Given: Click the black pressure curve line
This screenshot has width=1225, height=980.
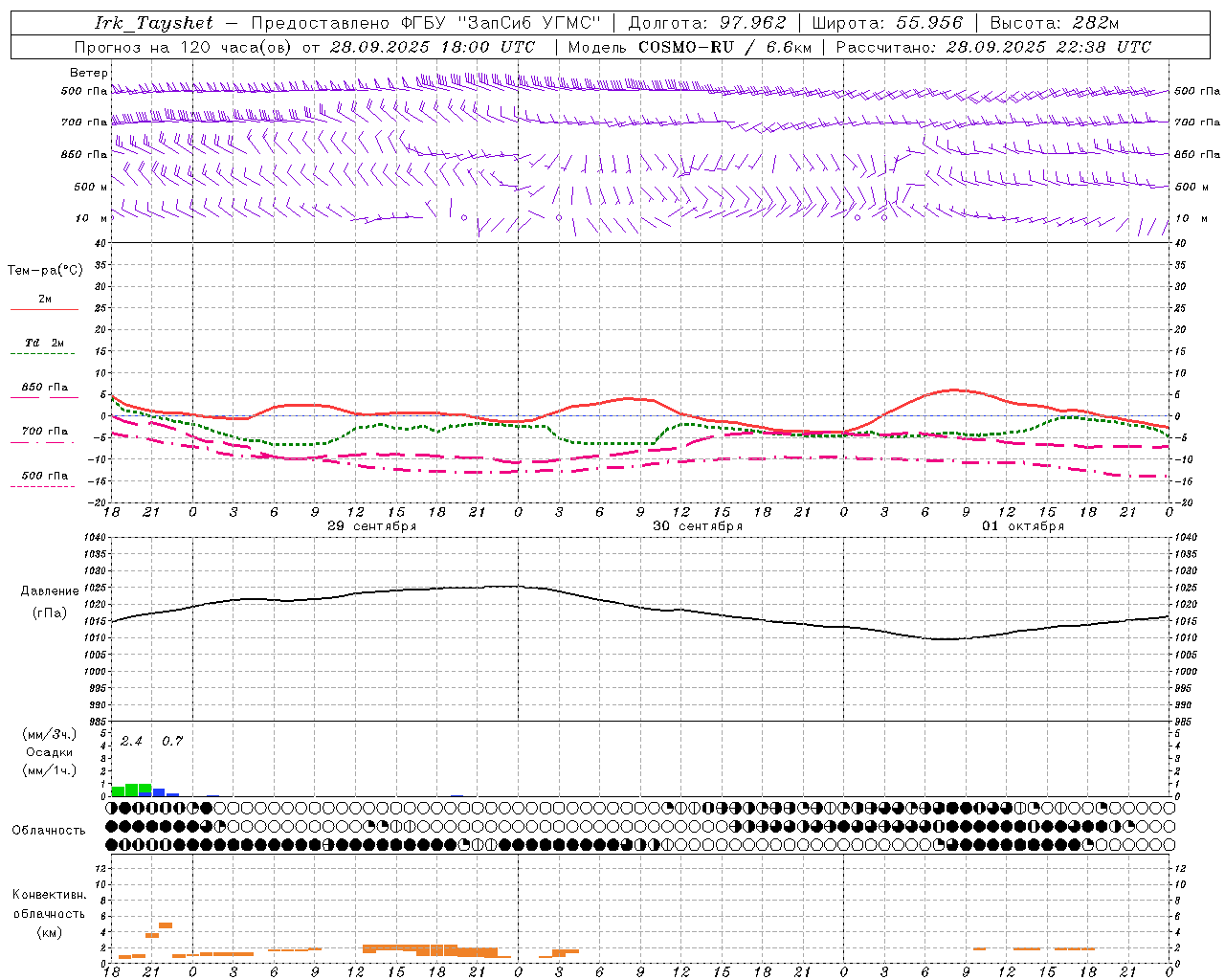Looking at the screenshot, I should (641, 607).
